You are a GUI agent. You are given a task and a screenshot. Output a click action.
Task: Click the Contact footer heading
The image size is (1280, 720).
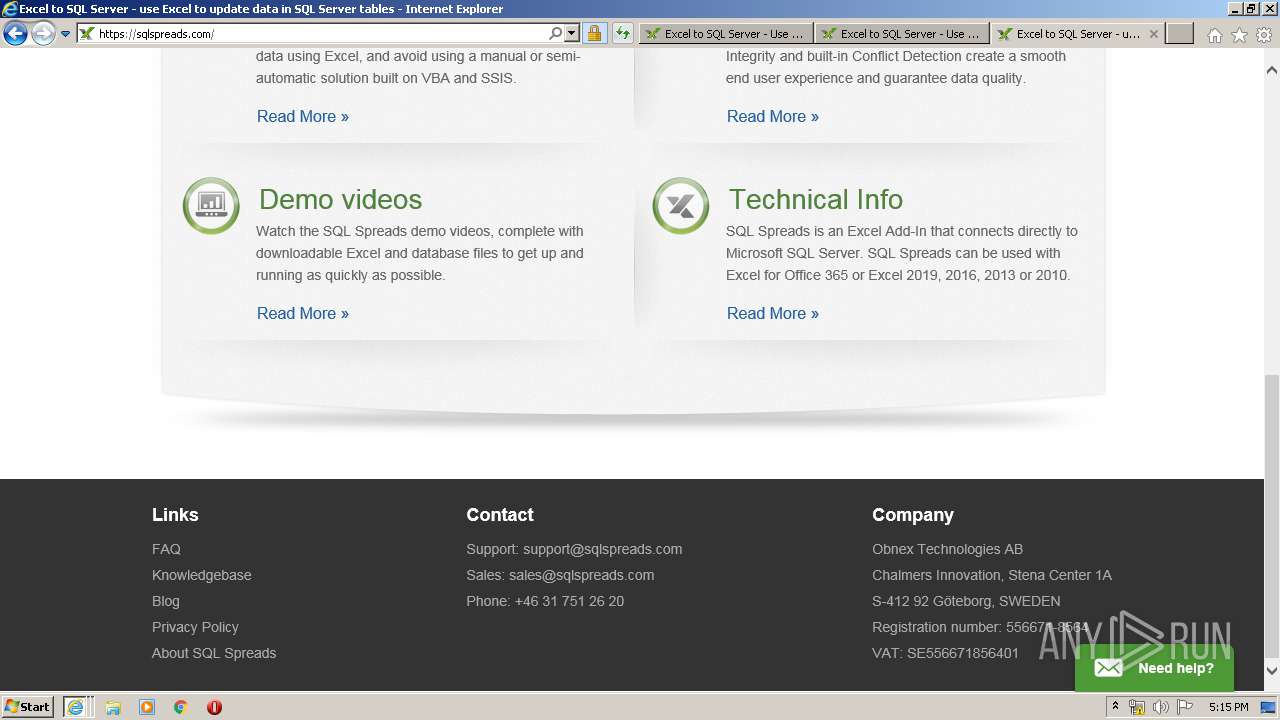pyautogui.click(x=500, y=515)
